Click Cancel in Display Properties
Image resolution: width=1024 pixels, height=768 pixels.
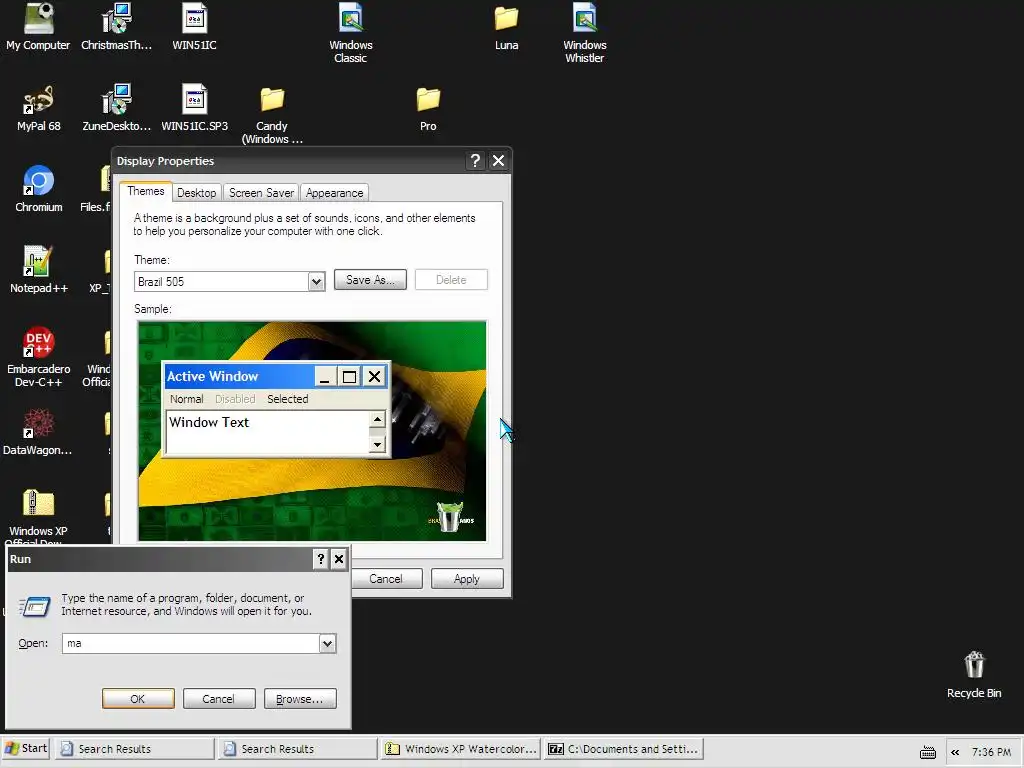click(386, 579)
